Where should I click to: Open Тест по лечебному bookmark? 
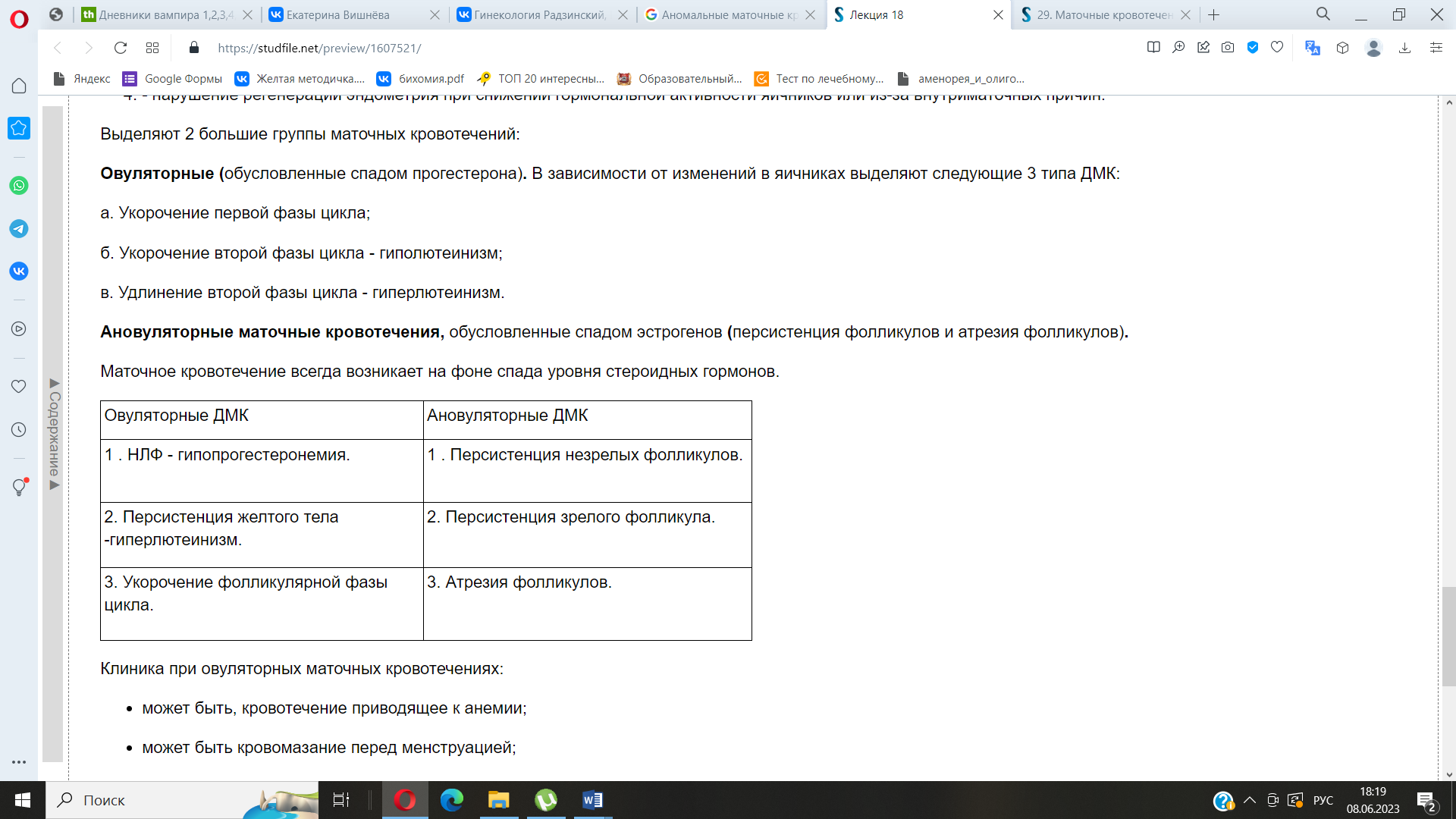click(x=819, y=79)
